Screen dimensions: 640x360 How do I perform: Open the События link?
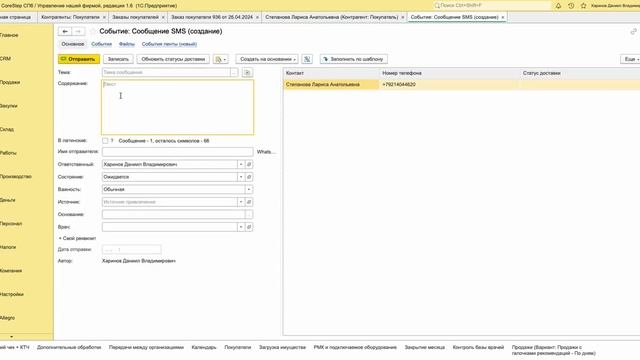(102, 44)
